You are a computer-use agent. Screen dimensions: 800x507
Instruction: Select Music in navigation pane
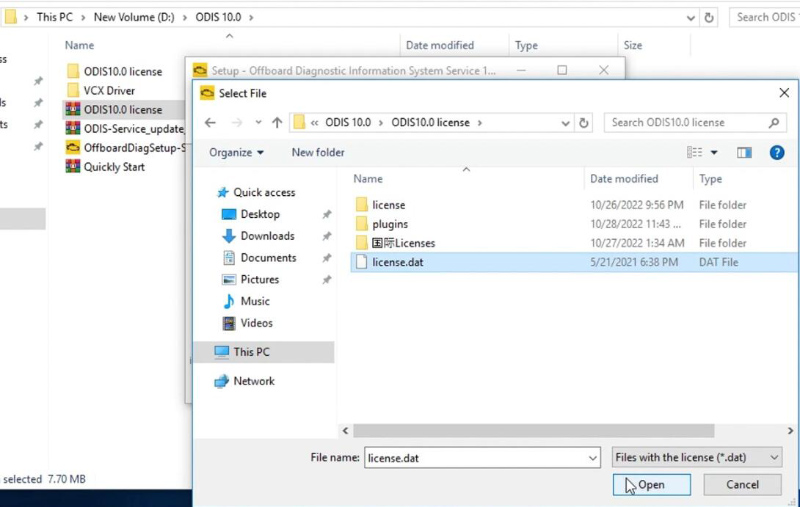coord(246,301)
